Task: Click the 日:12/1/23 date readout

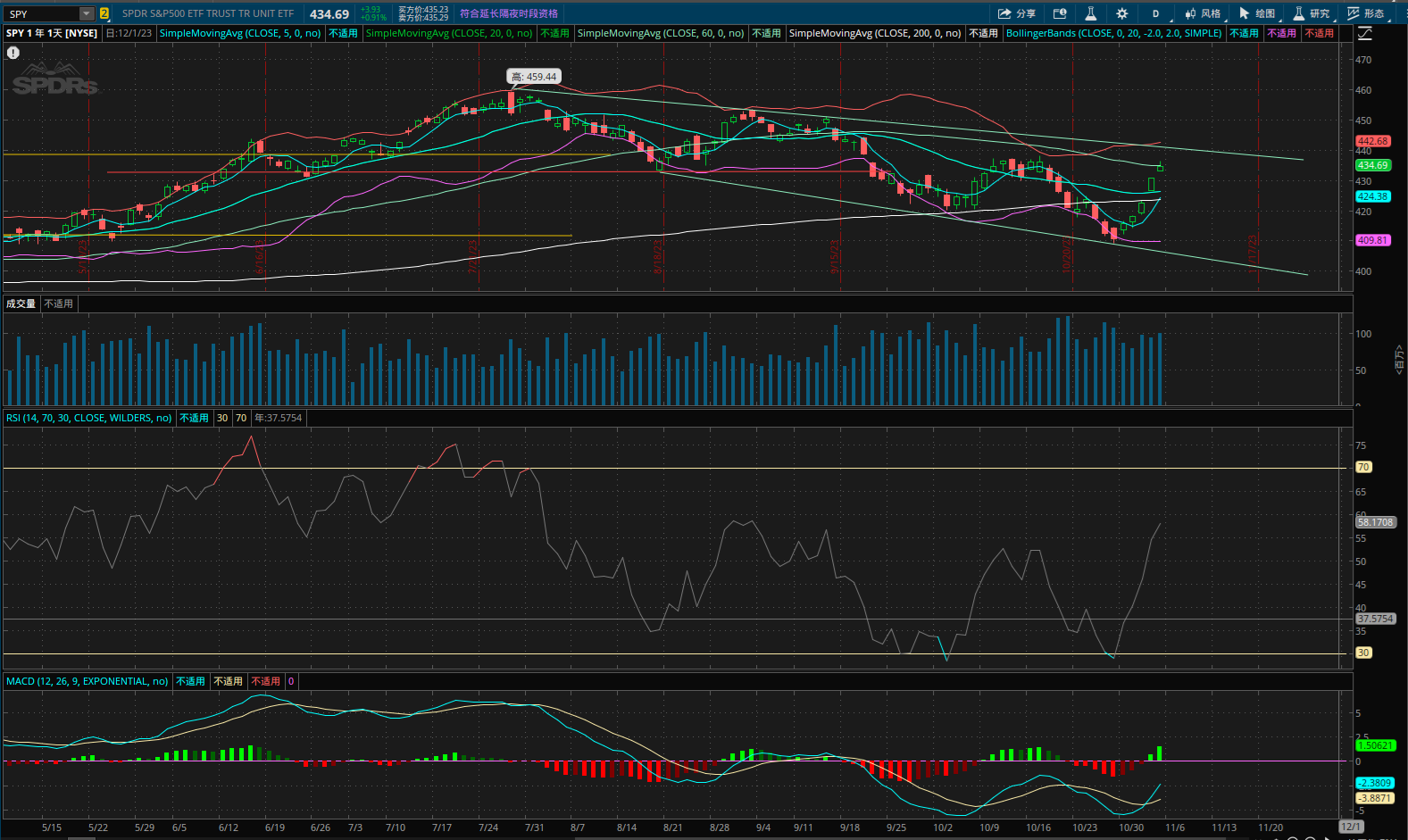Action: pos(129,33)
